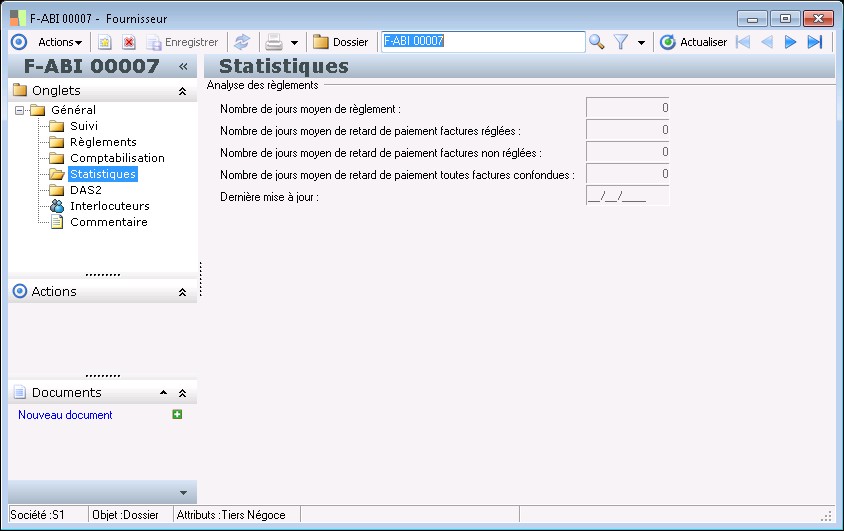This screenshot has width=844, height=531.
Task: Click the Documents panel up arrow
Action: pyautogui.click(x=164, y=393)
